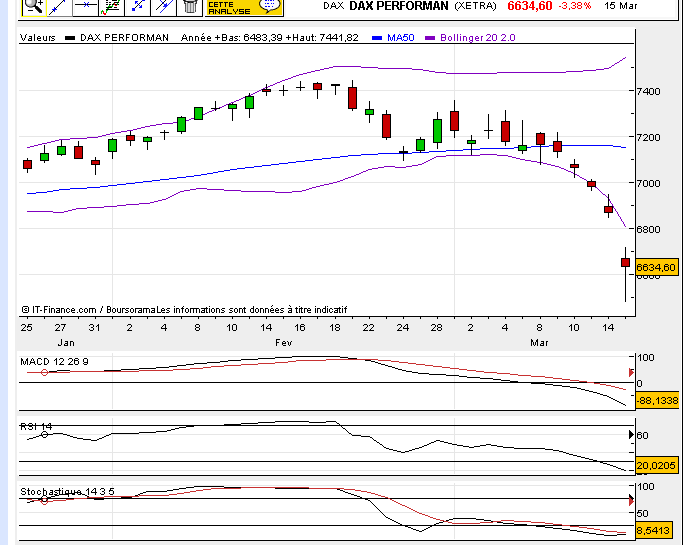Click the 7000 price axis label

point(649,183)
